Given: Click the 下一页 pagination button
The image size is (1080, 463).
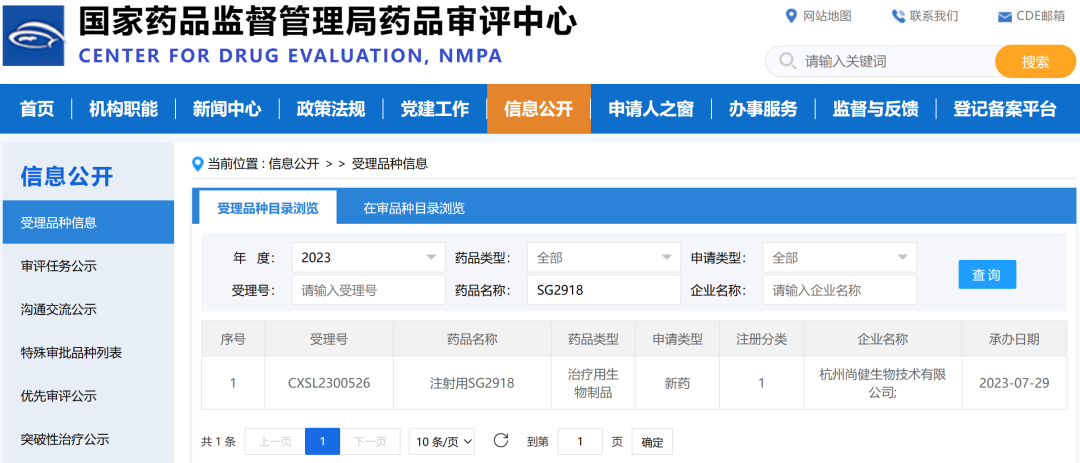Looking at the screenshot, I should (x=370, y=442).
